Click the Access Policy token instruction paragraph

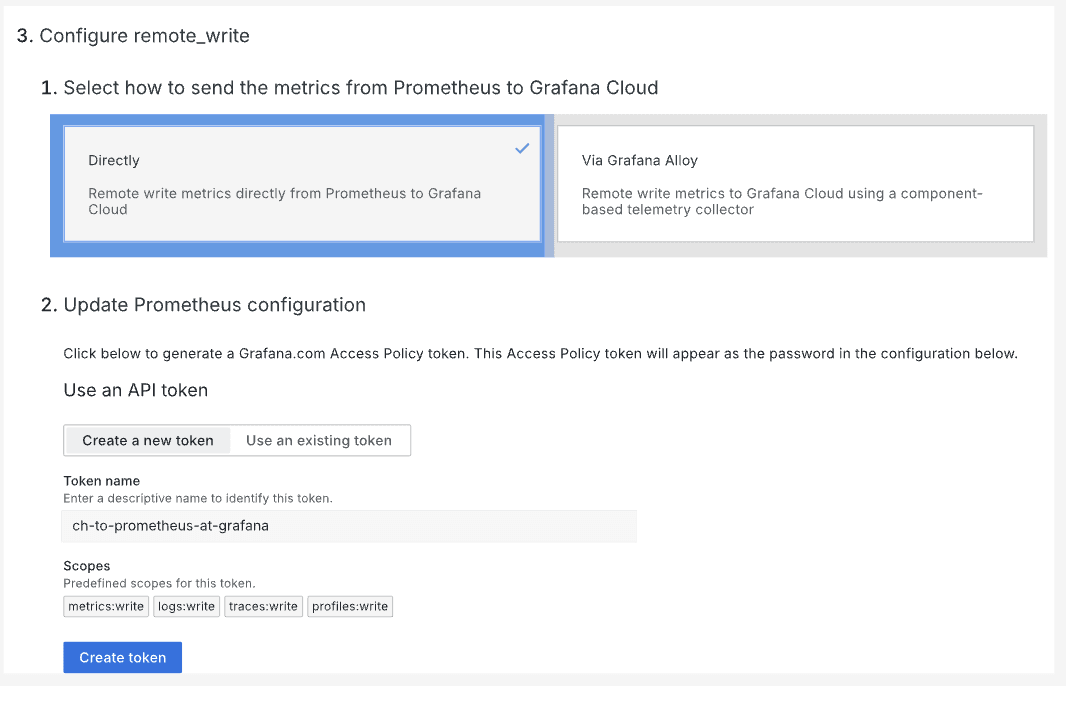540,354
